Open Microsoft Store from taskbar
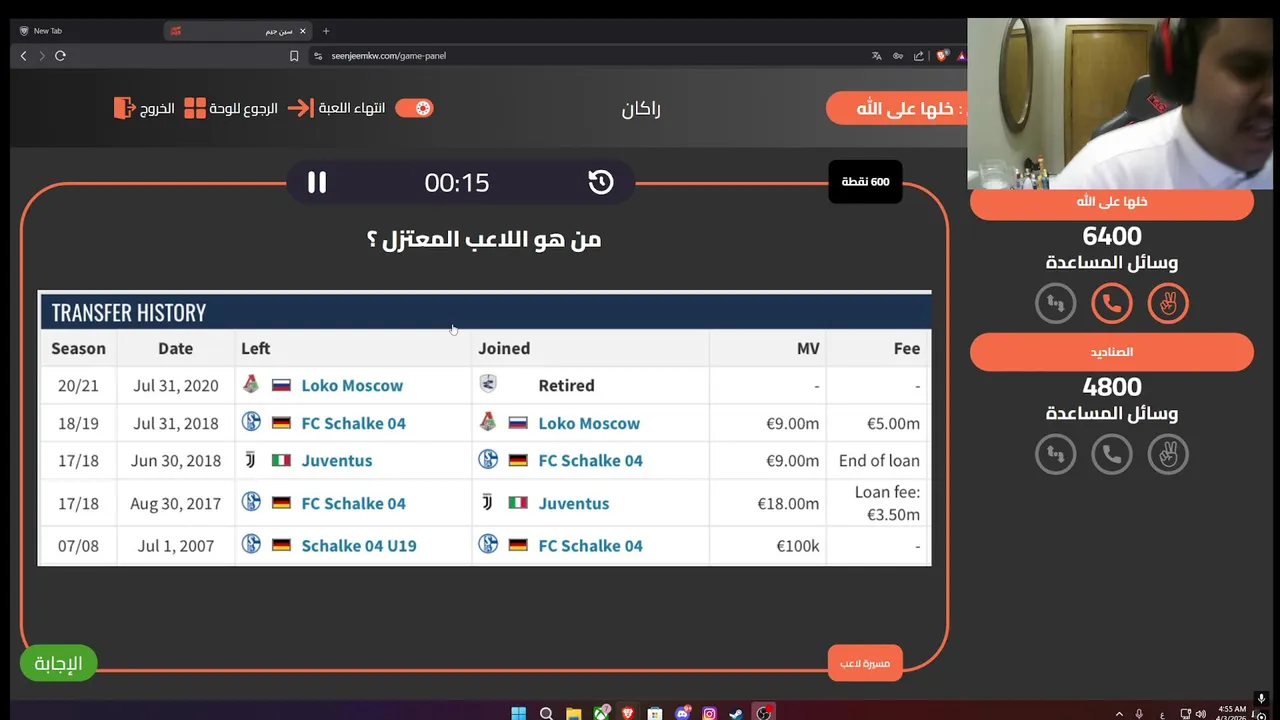Screen dimensions: 1280x720 tap(655, 713)
